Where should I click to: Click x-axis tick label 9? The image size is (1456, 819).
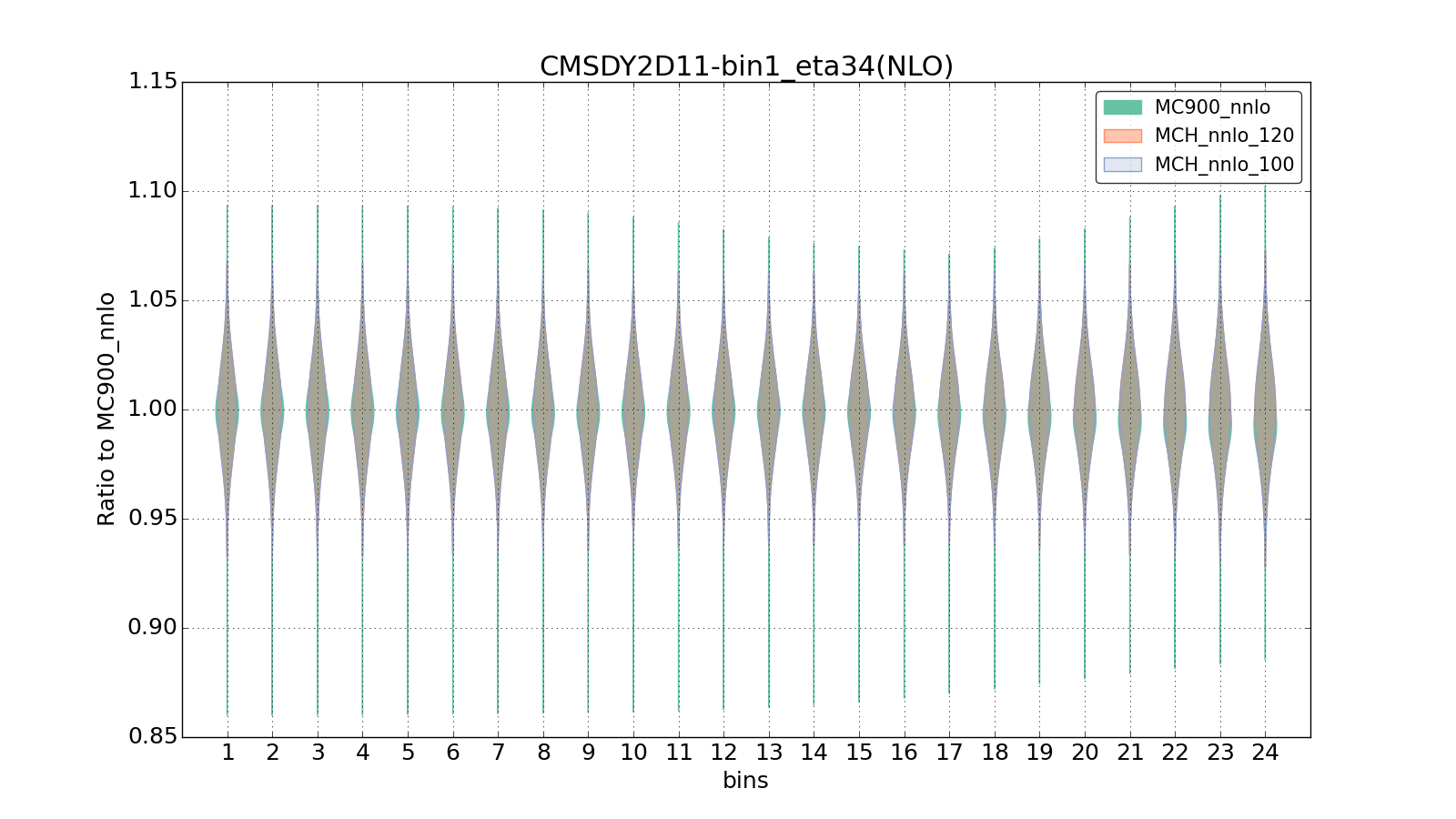click(588, 753)
